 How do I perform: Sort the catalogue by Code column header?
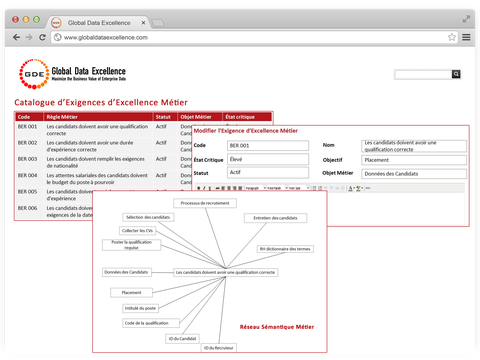[x=29, y=117]
